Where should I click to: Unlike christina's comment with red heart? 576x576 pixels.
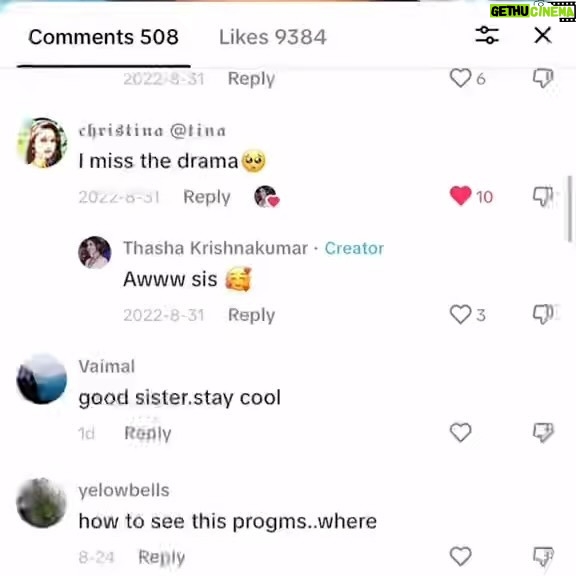(461, 196)
